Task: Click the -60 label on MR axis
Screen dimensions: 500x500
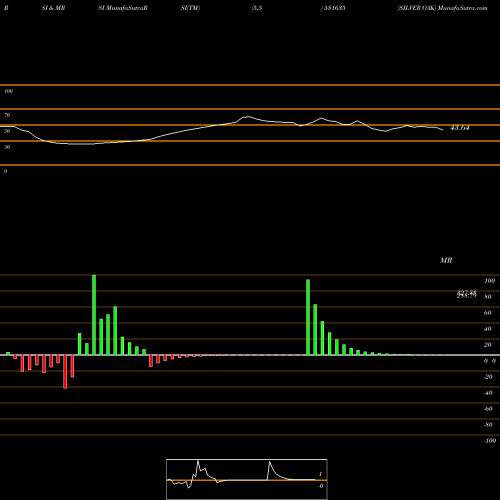Action: coord(488,409)
